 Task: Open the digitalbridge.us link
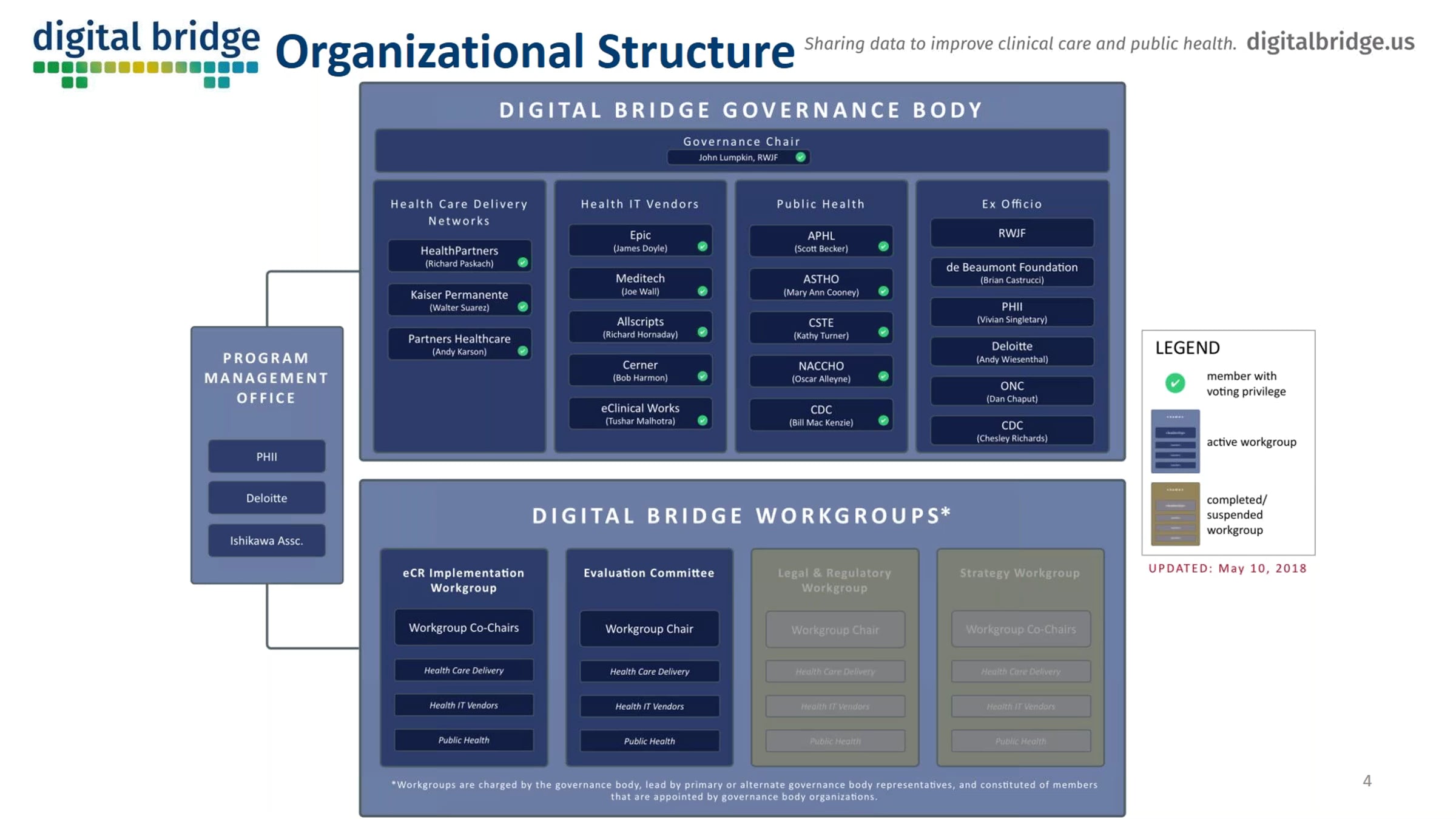point(1330,42)
